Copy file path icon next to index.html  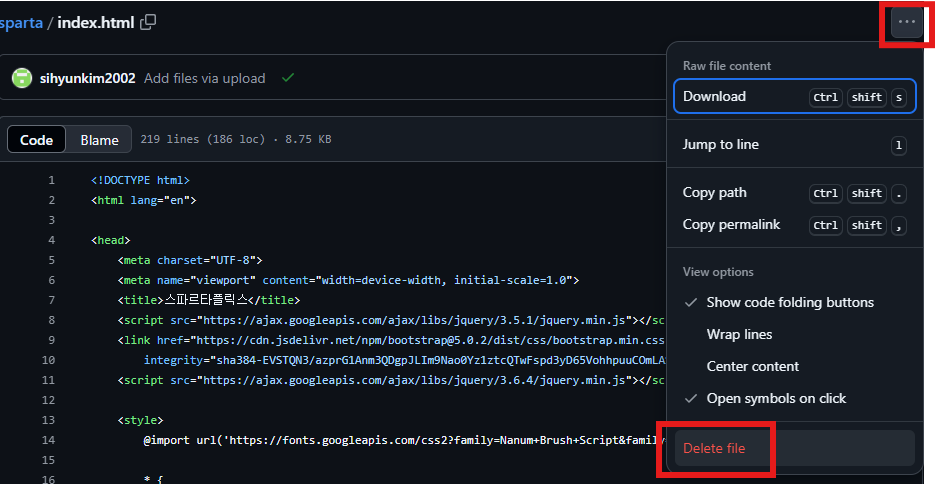[x=147, y=23]
